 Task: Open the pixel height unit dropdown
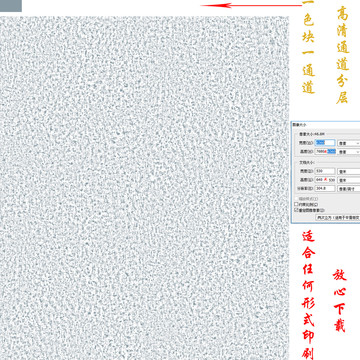click(x=349, y=151)
